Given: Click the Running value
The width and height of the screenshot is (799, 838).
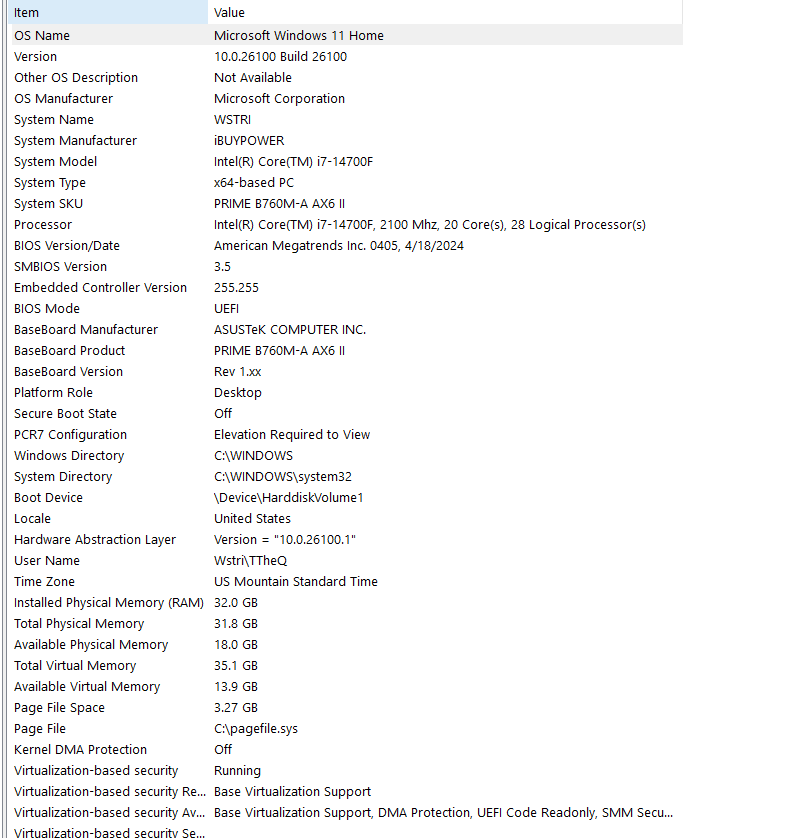Looking at the screenshot, I should (x=237, y=771).
